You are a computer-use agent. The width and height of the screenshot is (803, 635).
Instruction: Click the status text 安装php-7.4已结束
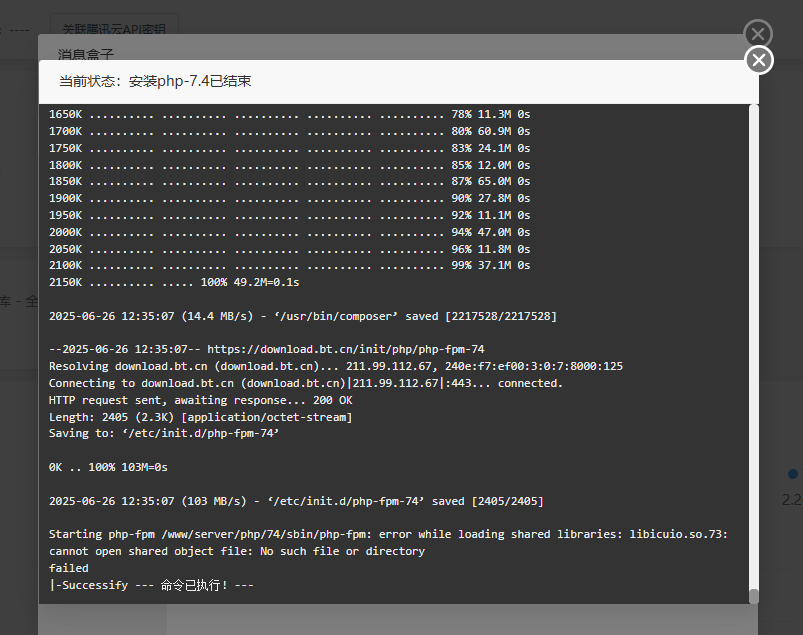(x=190, y=81)
